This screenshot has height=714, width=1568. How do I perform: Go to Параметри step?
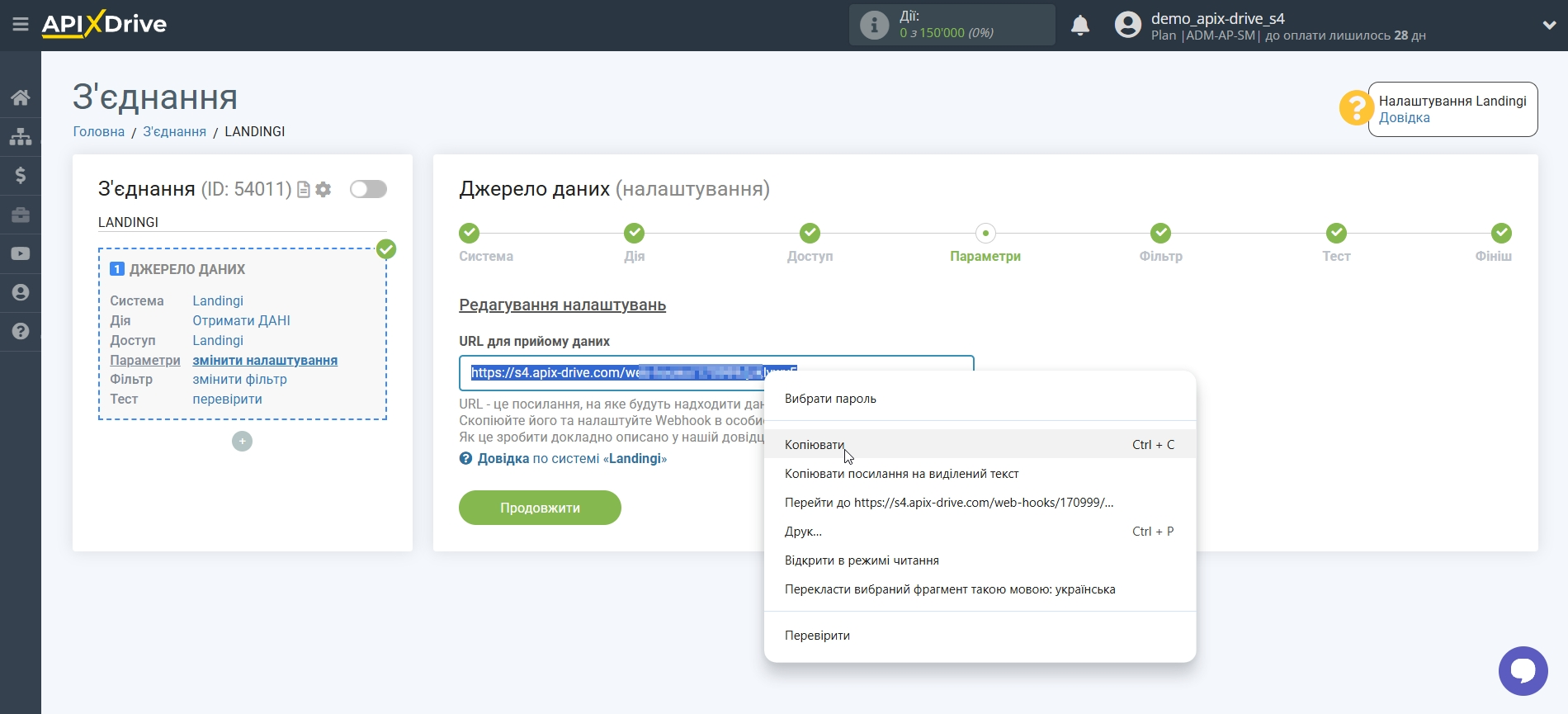[985, 233]
